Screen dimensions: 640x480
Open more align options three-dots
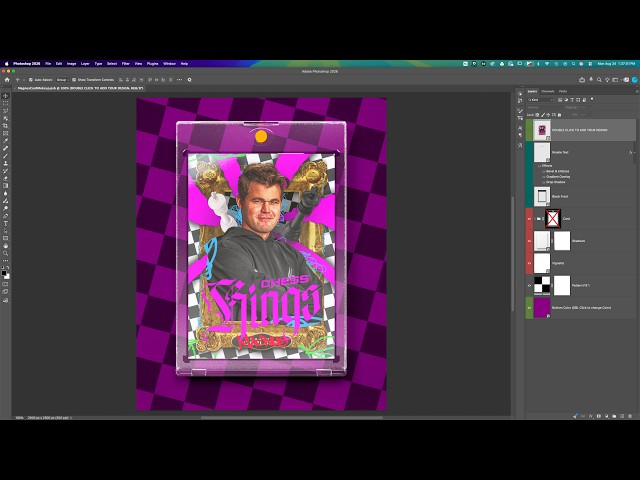pos(179,80)
